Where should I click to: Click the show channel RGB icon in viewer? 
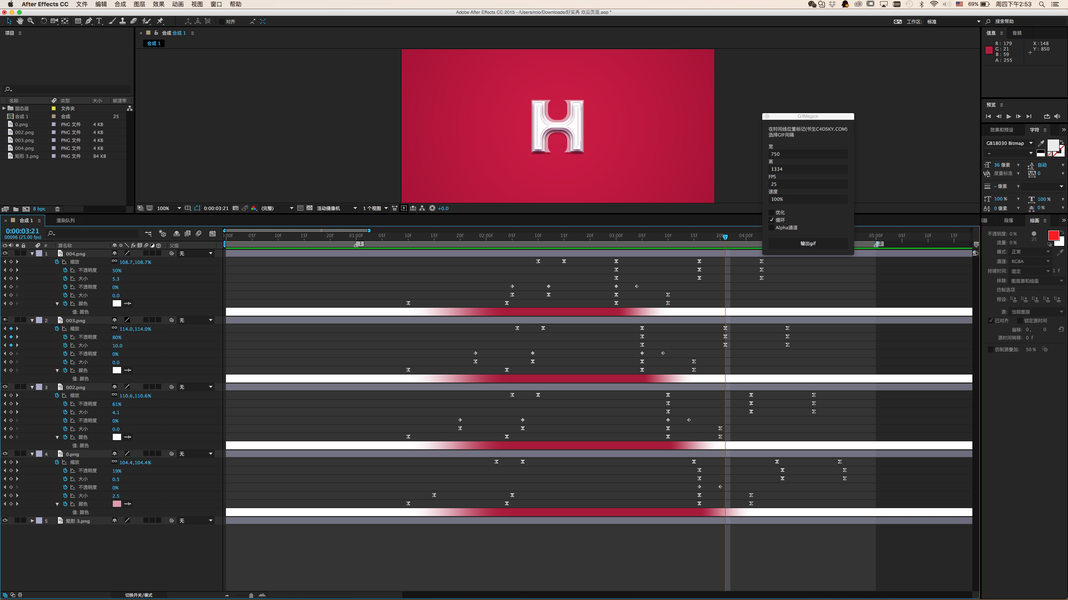(254, 208)
